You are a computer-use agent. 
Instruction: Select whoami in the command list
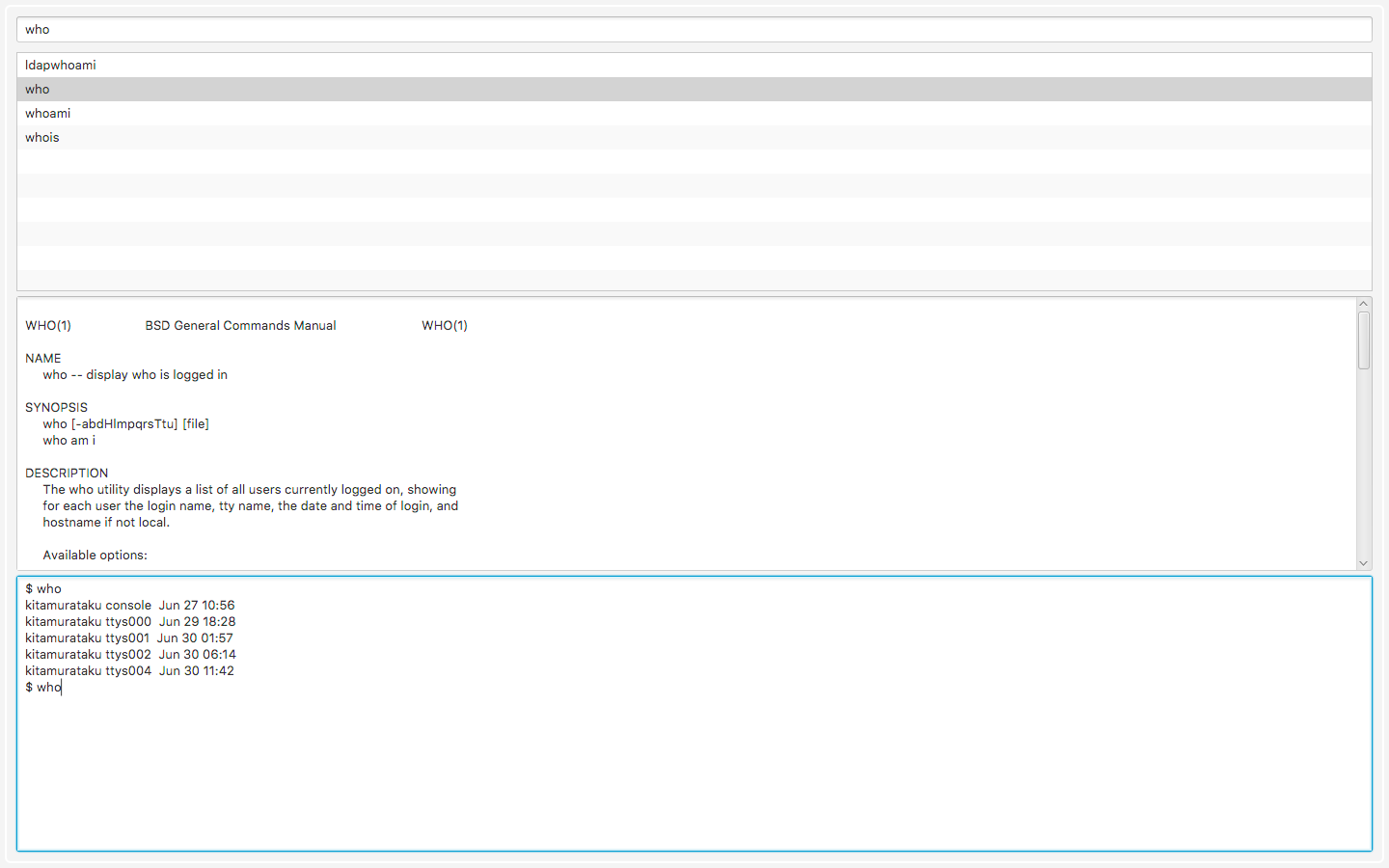pos(694,113)
